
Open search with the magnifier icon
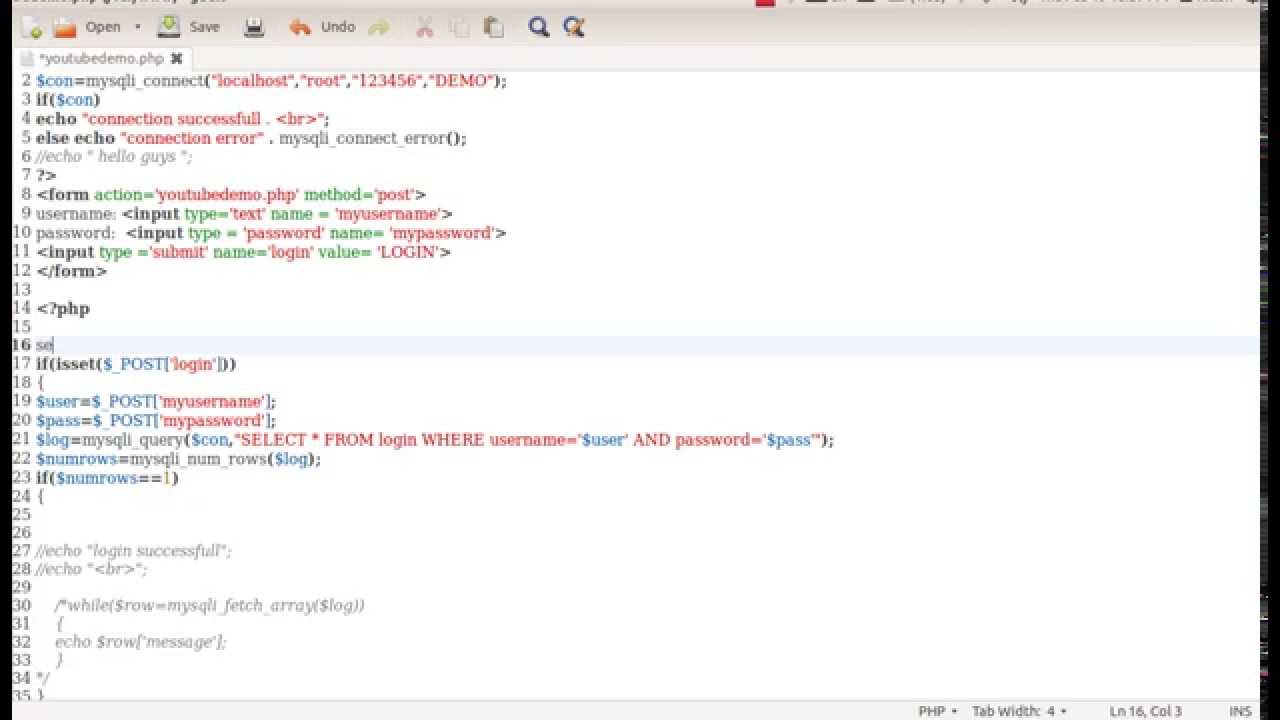coord(539,27)
